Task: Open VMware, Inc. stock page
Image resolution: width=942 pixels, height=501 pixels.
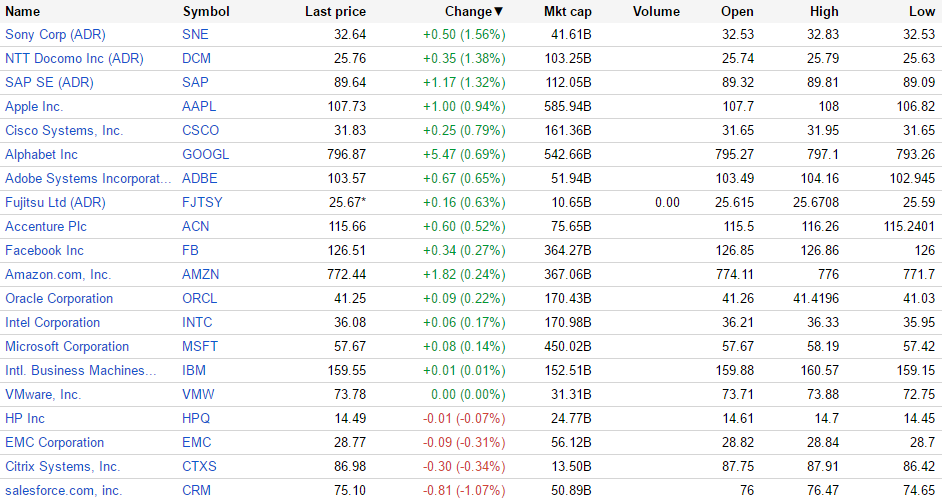Action: [x=43, y=394]
